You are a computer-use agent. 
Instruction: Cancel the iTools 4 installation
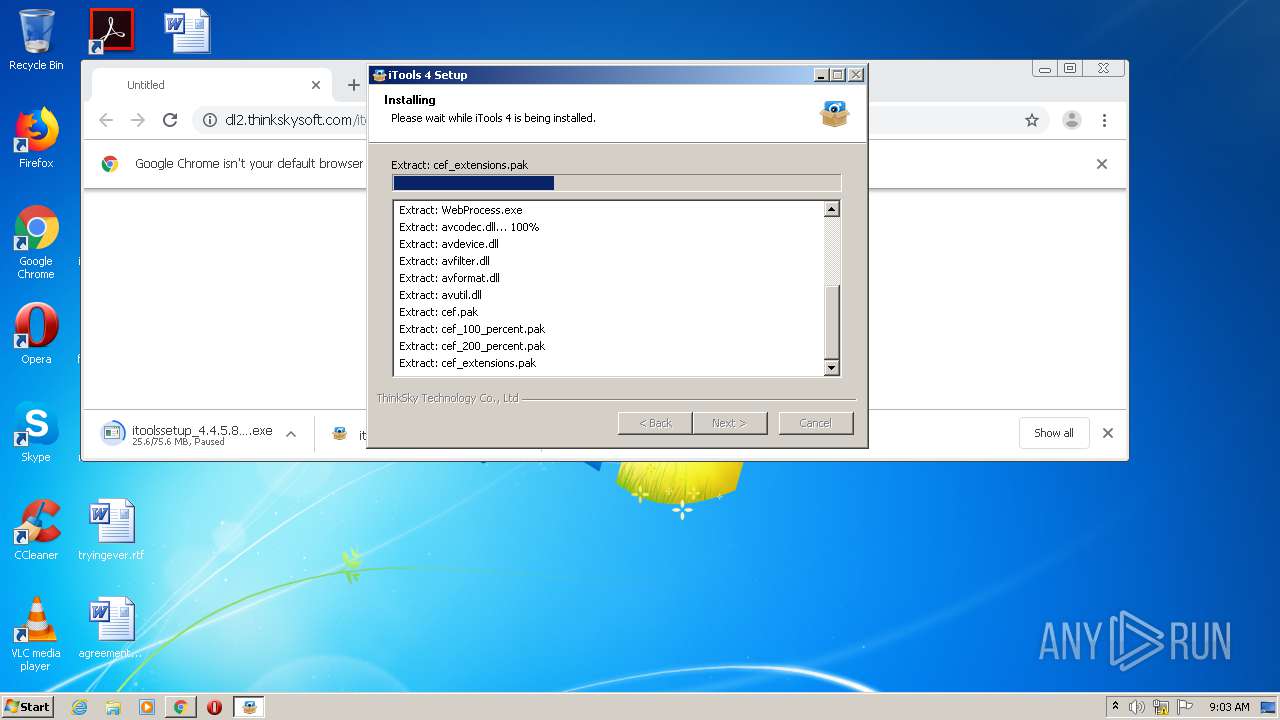click(815, 423)
